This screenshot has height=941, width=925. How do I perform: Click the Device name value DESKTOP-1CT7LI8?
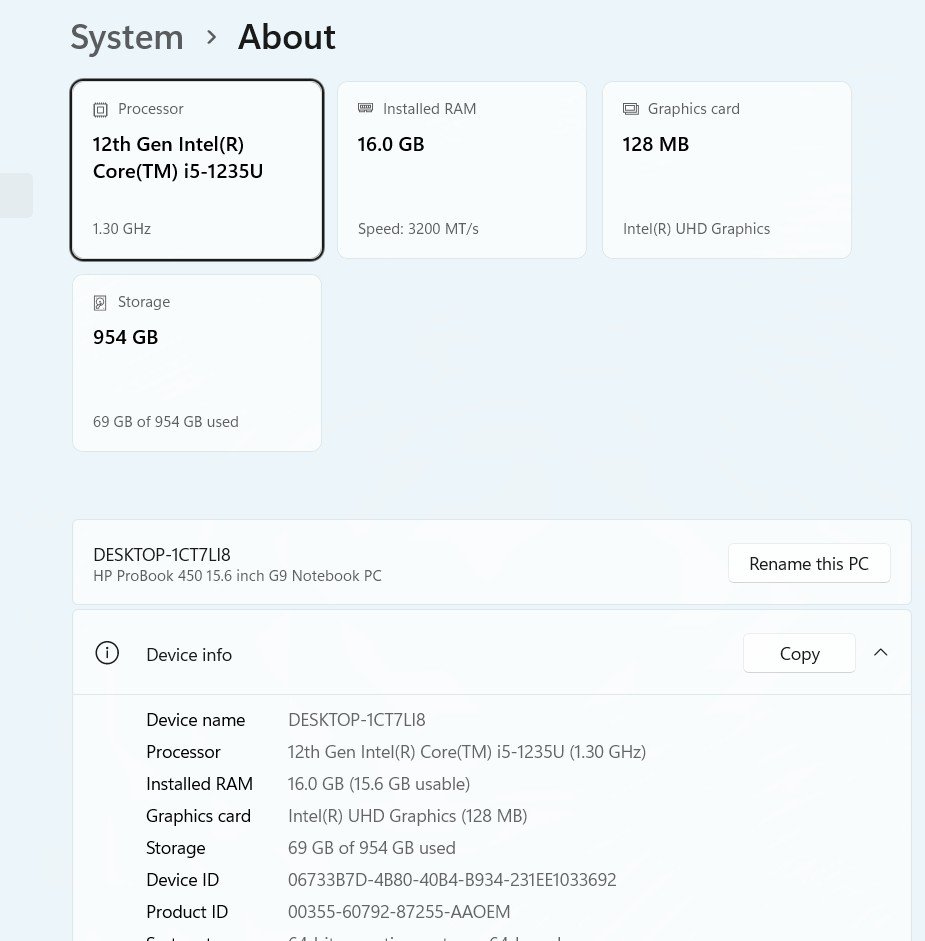(x=357, y=720)
